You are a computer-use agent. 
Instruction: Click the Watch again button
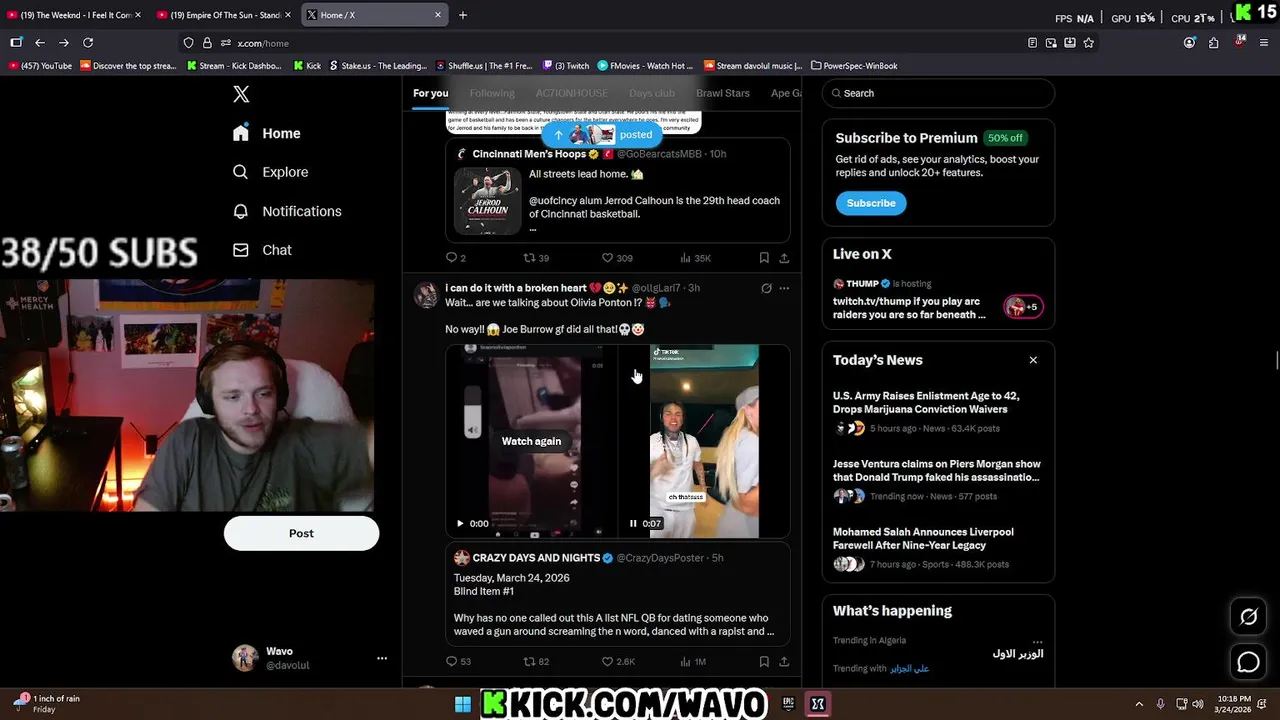click(531, 441)
